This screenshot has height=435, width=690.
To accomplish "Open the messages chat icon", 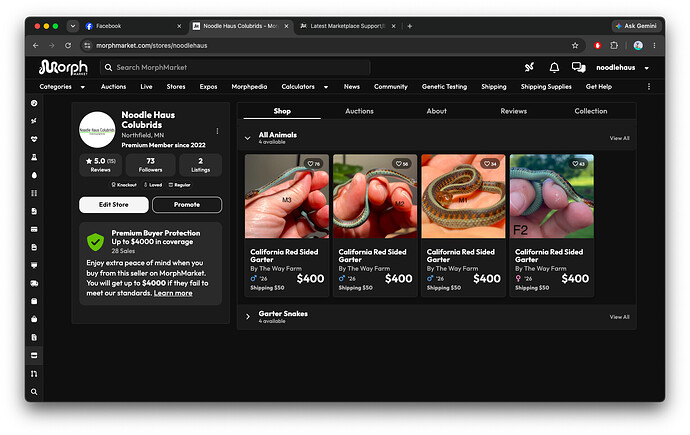I will [578, 67].
